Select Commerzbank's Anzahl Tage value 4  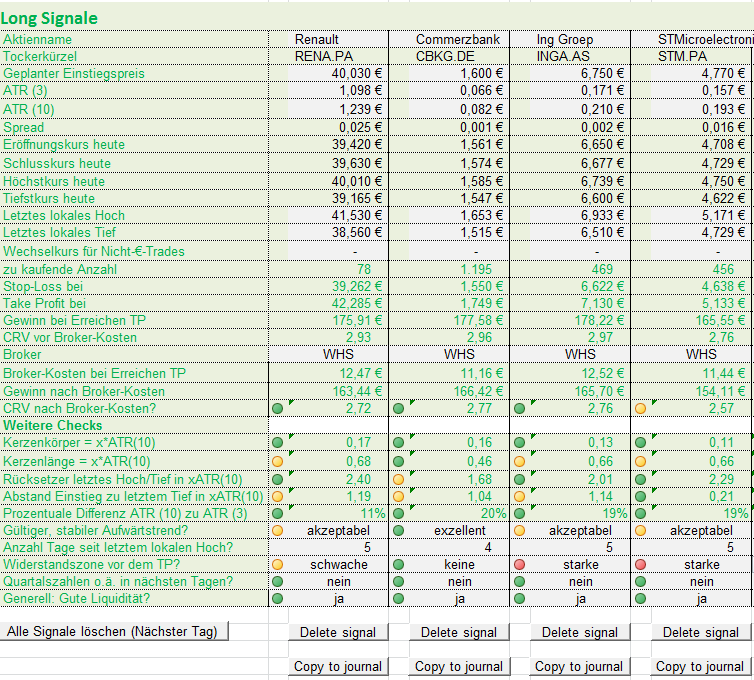click(x=459, y=547)
